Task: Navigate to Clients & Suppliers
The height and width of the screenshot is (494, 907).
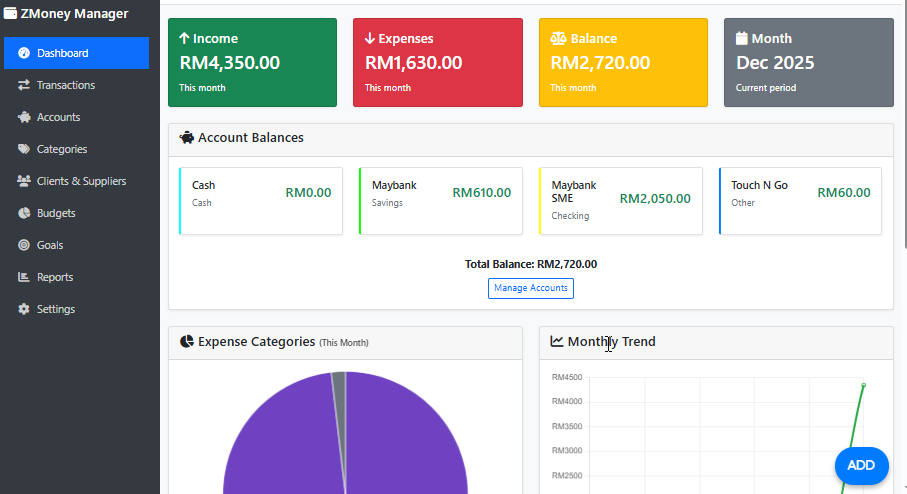Action: pos(76,181)
